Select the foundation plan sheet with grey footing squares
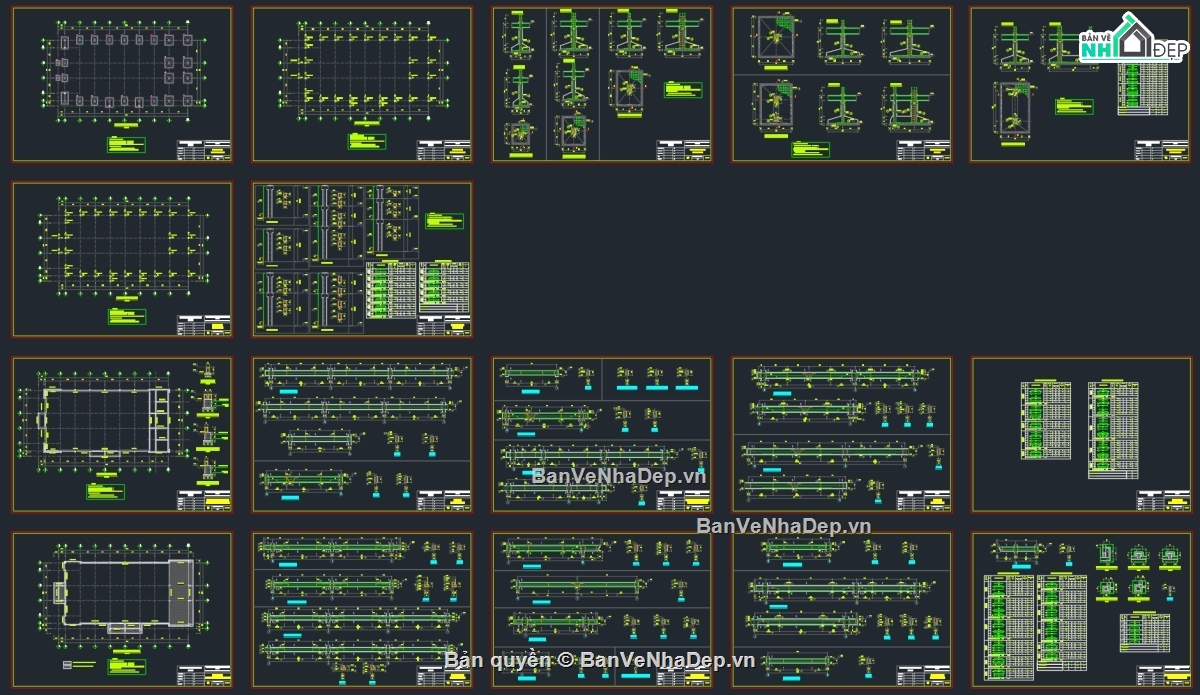Image resolution: width=1200 pixels, height=695 pixels. coord(122,85)
